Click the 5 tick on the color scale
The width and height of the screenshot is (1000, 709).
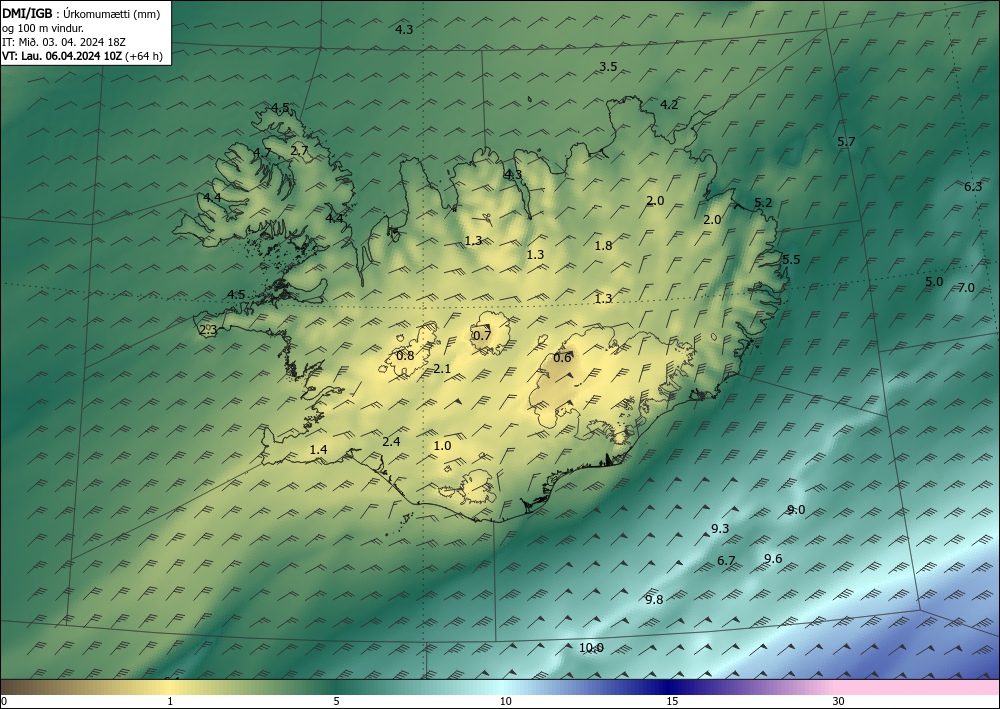pyautogui.click(x=336, y=702)
